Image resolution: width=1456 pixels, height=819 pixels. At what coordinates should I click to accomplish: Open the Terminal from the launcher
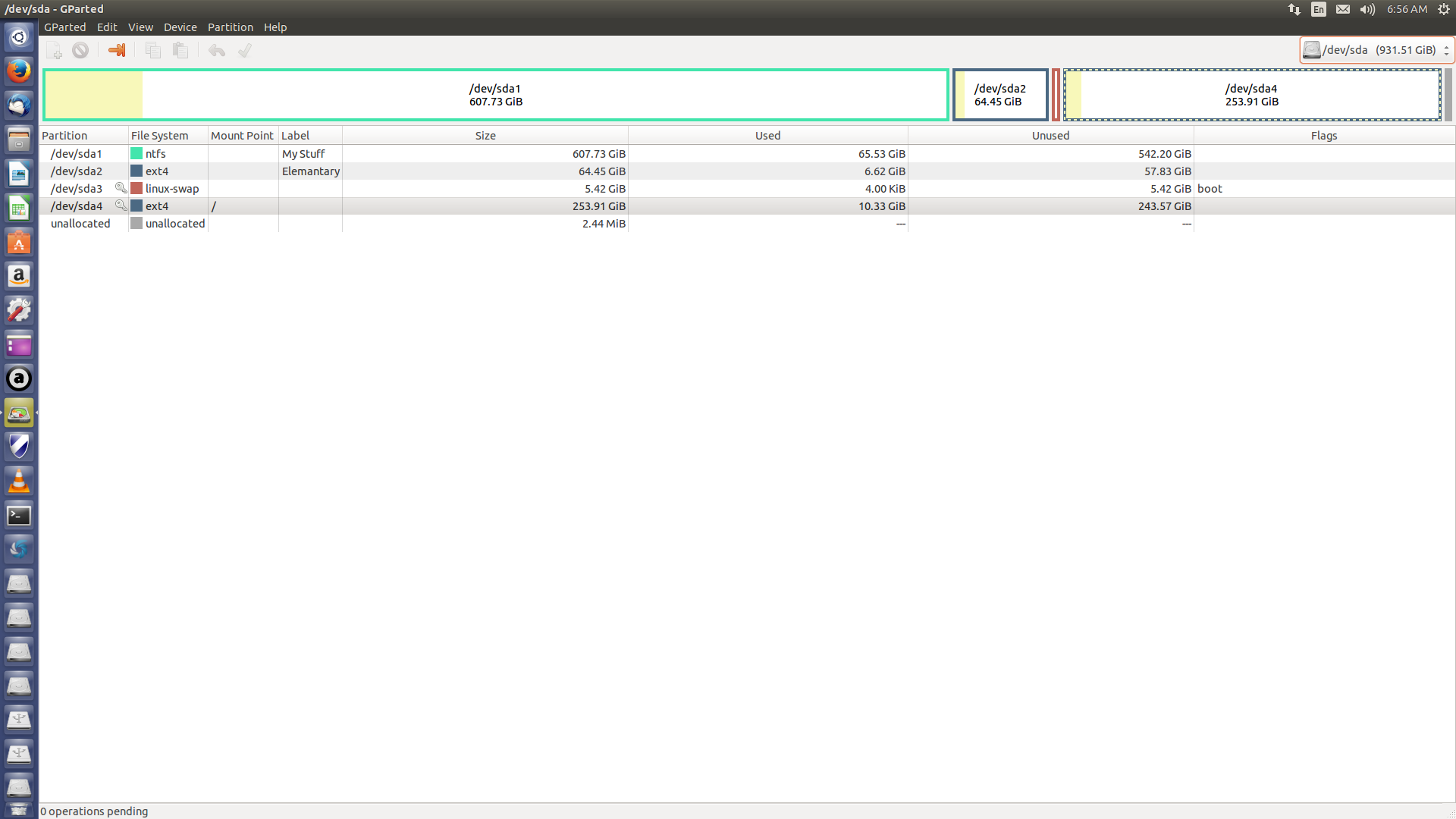coord(19,516)
